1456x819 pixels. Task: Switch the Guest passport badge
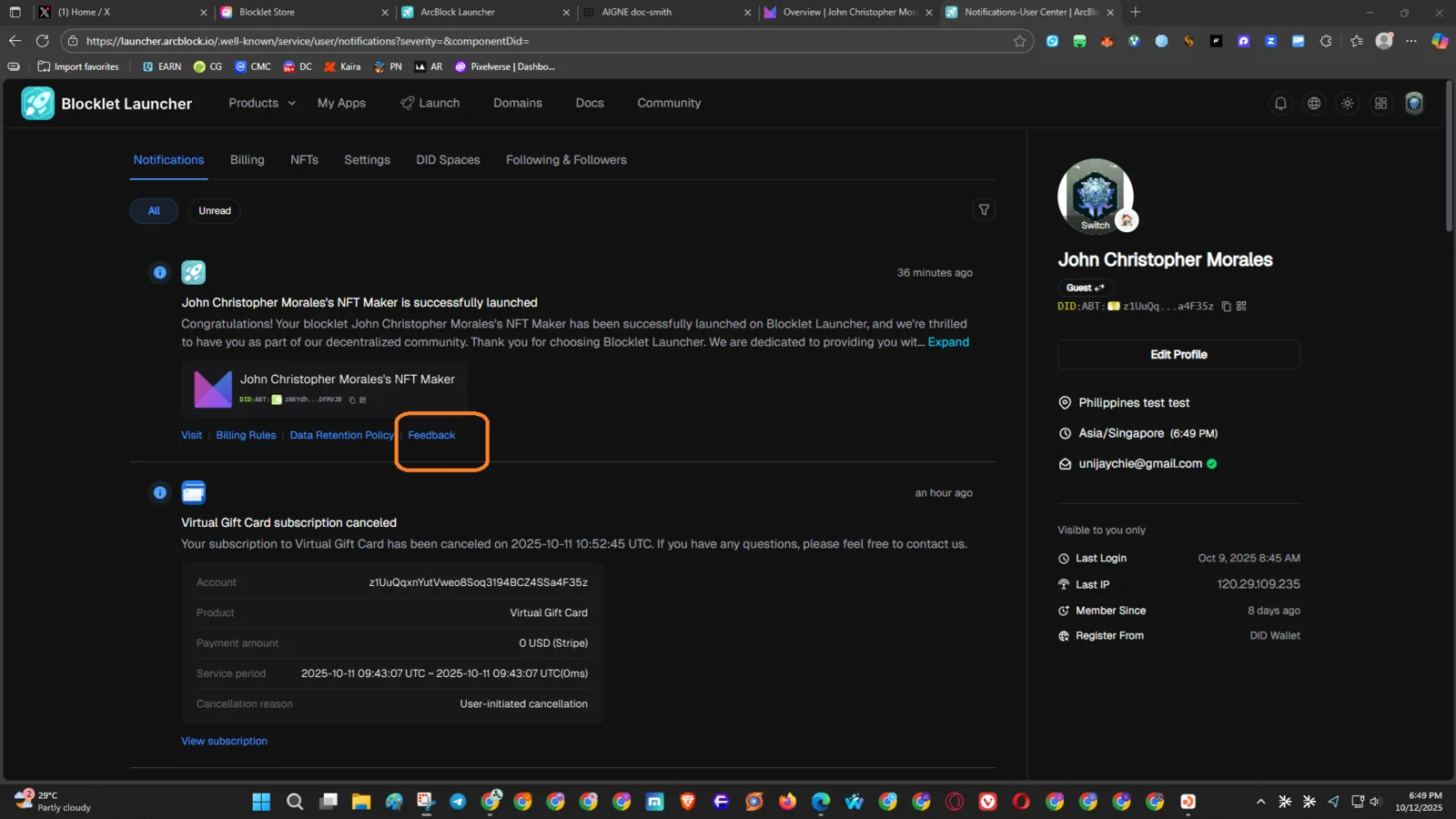(x=1086, y=288)
